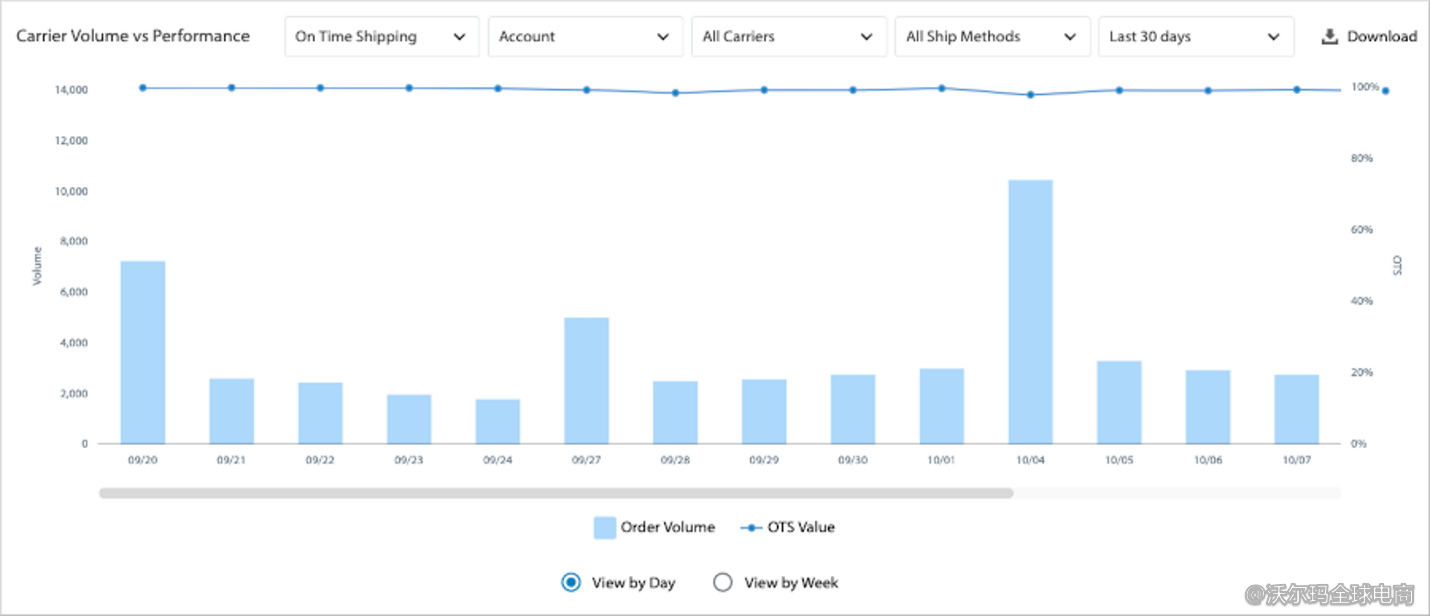Click the chevron on the All Carriers filter

coord(866,36)
